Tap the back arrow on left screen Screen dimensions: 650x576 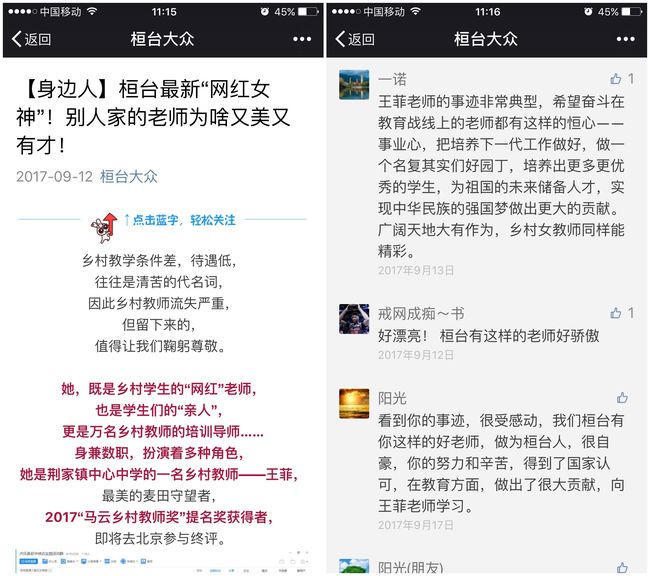point(31,39)
